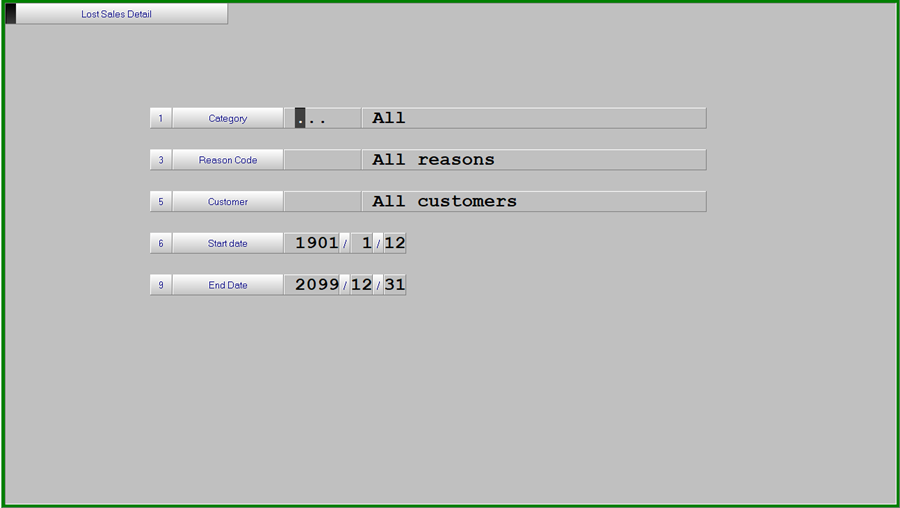Edit the start date year 1901
The height and width of the screenshot is (508, 900).
[312, 243]
